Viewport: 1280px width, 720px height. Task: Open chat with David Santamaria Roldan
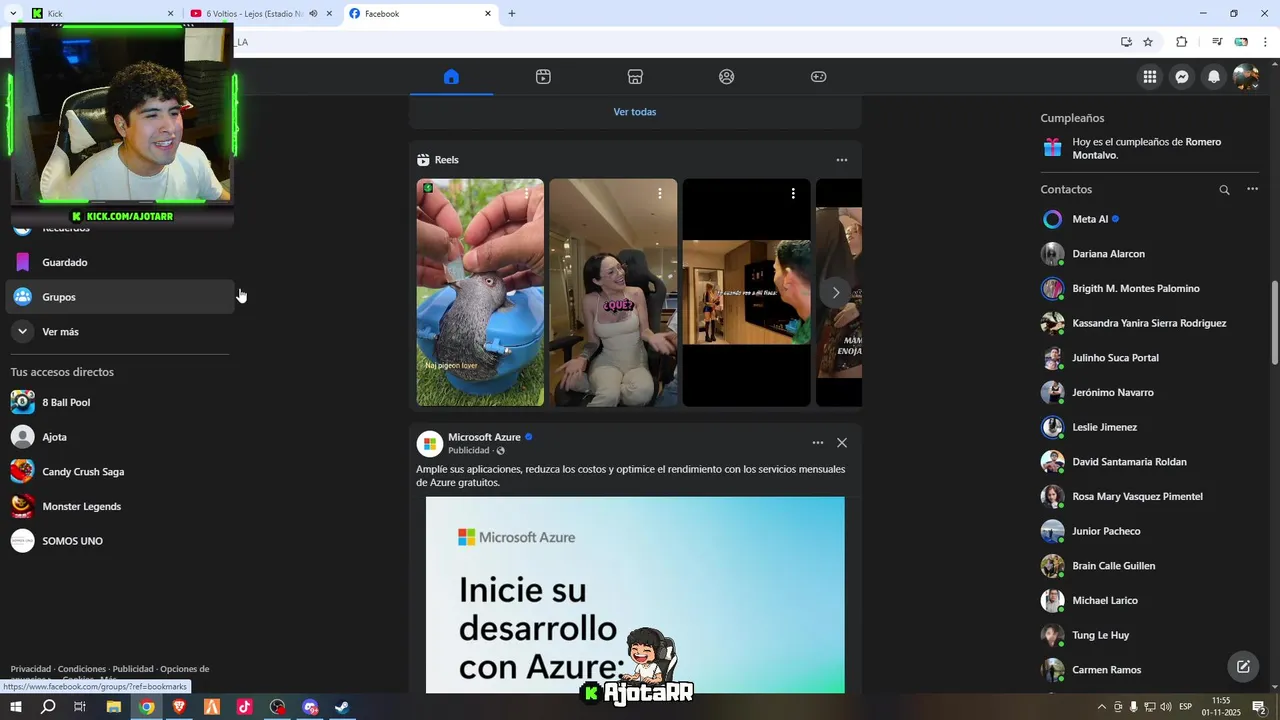tap(1150, 462)
